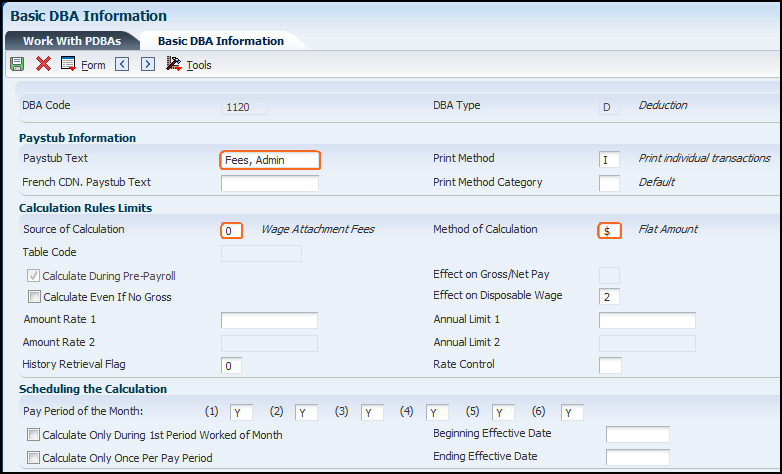Image resolution: width=782 pixels, height=474 pixels.
Task: Click pay period (2) field
Action: click(x=306, y=413)
